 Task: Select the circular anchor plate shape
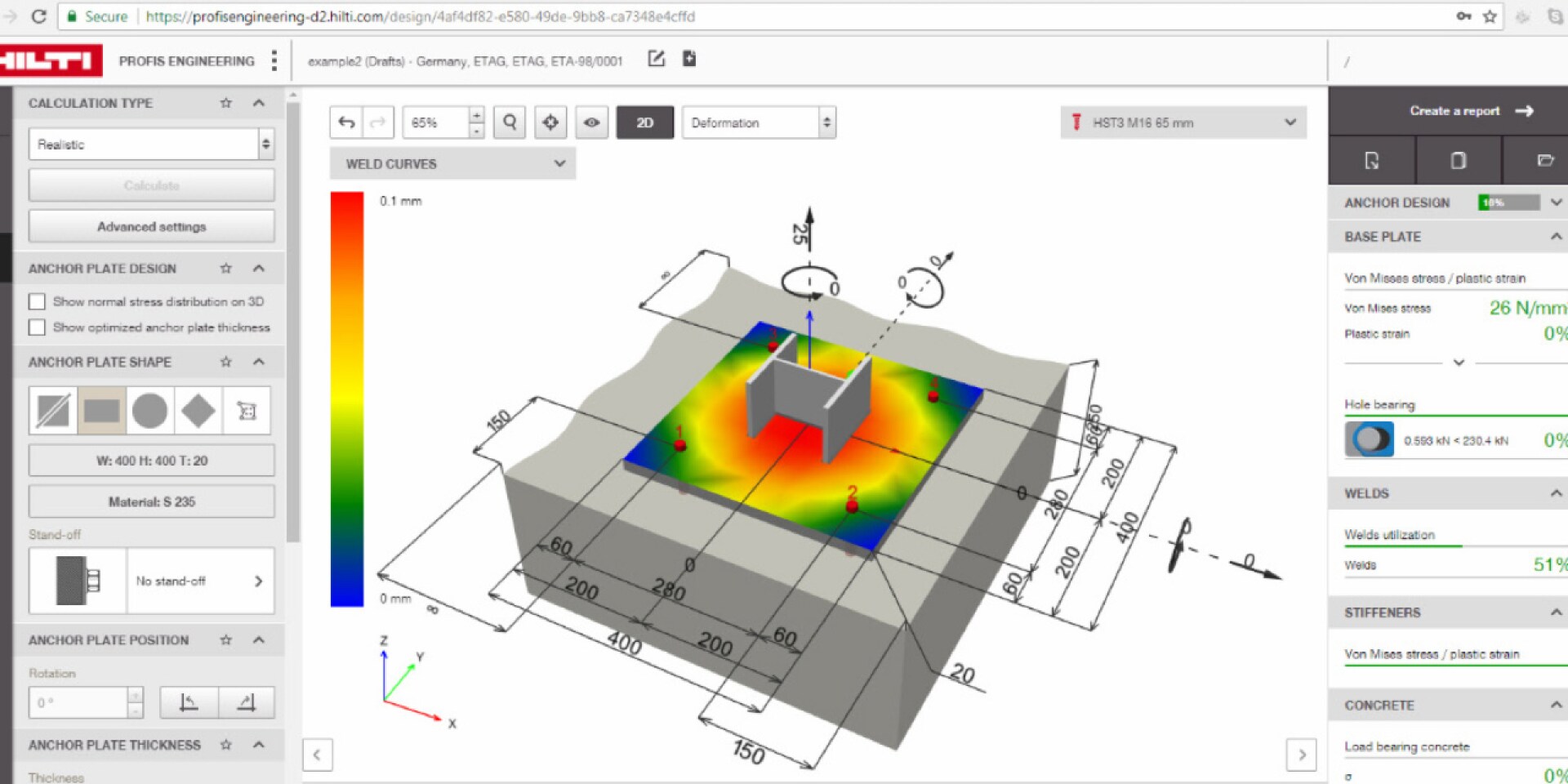149,411
